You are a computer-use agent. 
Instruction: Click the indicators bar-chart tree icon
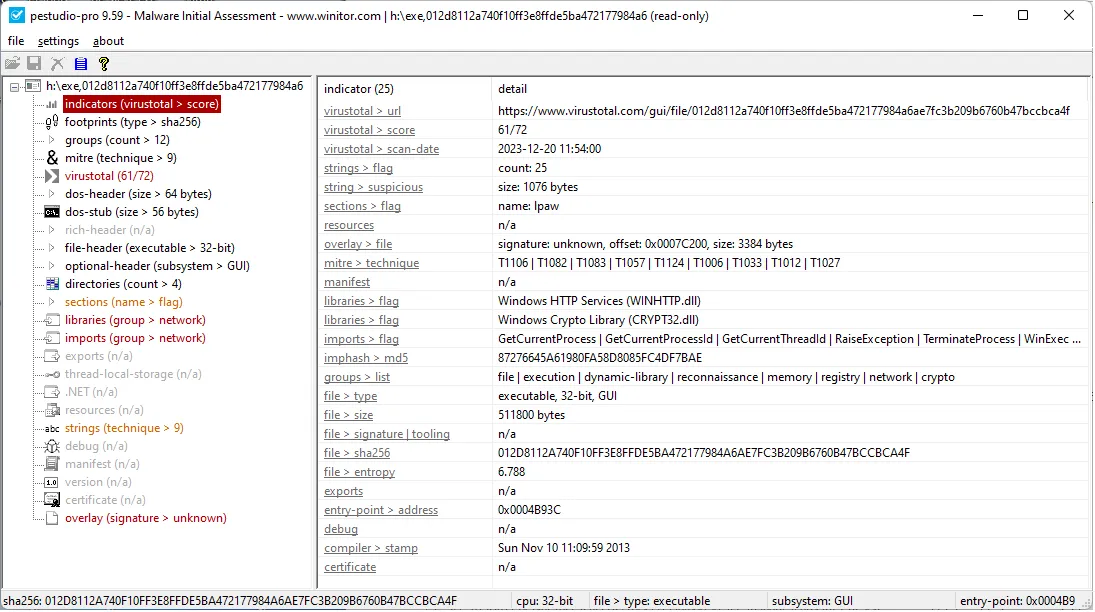coord(52,104)
